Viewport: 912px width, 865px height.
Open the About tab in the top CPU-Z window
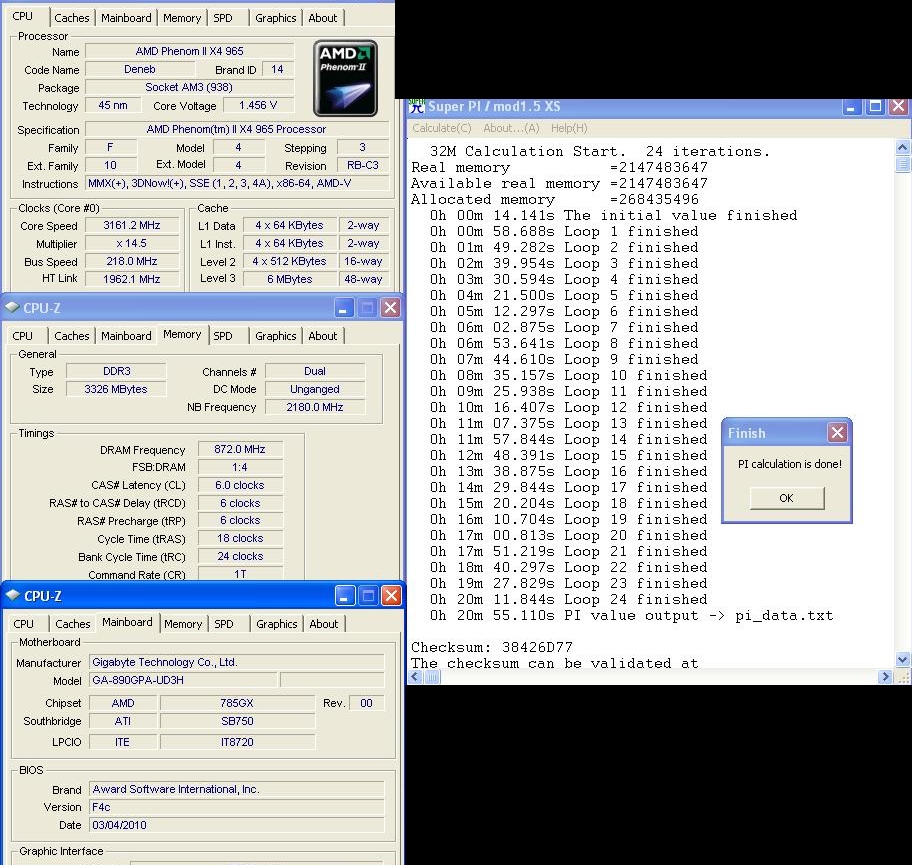tap(322, 18)
